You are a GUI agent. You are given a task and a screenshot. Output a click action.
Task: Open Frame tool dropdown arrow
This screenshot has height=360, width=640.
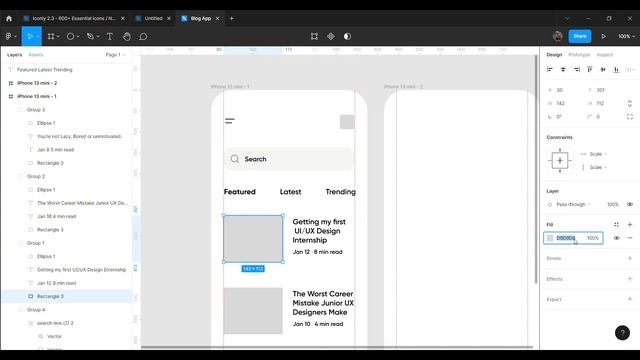click(x=58, y=37)
